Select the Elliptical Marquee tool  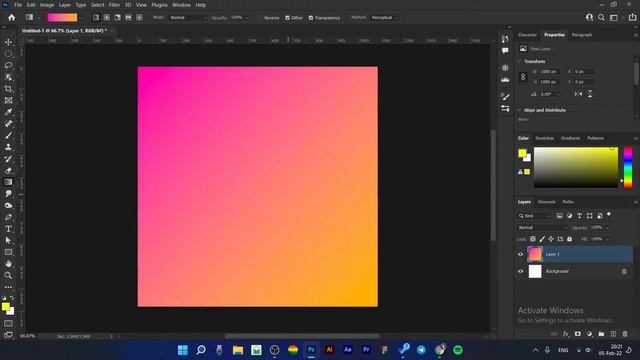(8, 54)
